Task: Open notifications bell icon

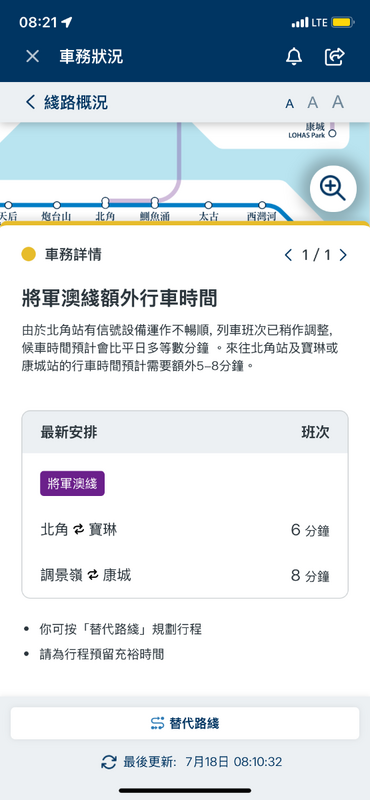Action: coord(293,56)
